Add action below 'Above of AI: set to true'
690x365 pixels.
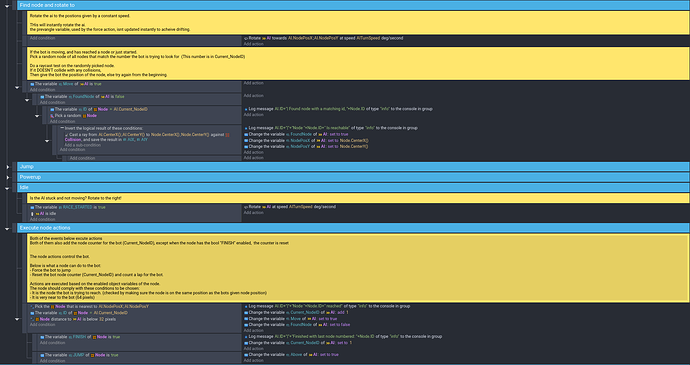(253, 361)
